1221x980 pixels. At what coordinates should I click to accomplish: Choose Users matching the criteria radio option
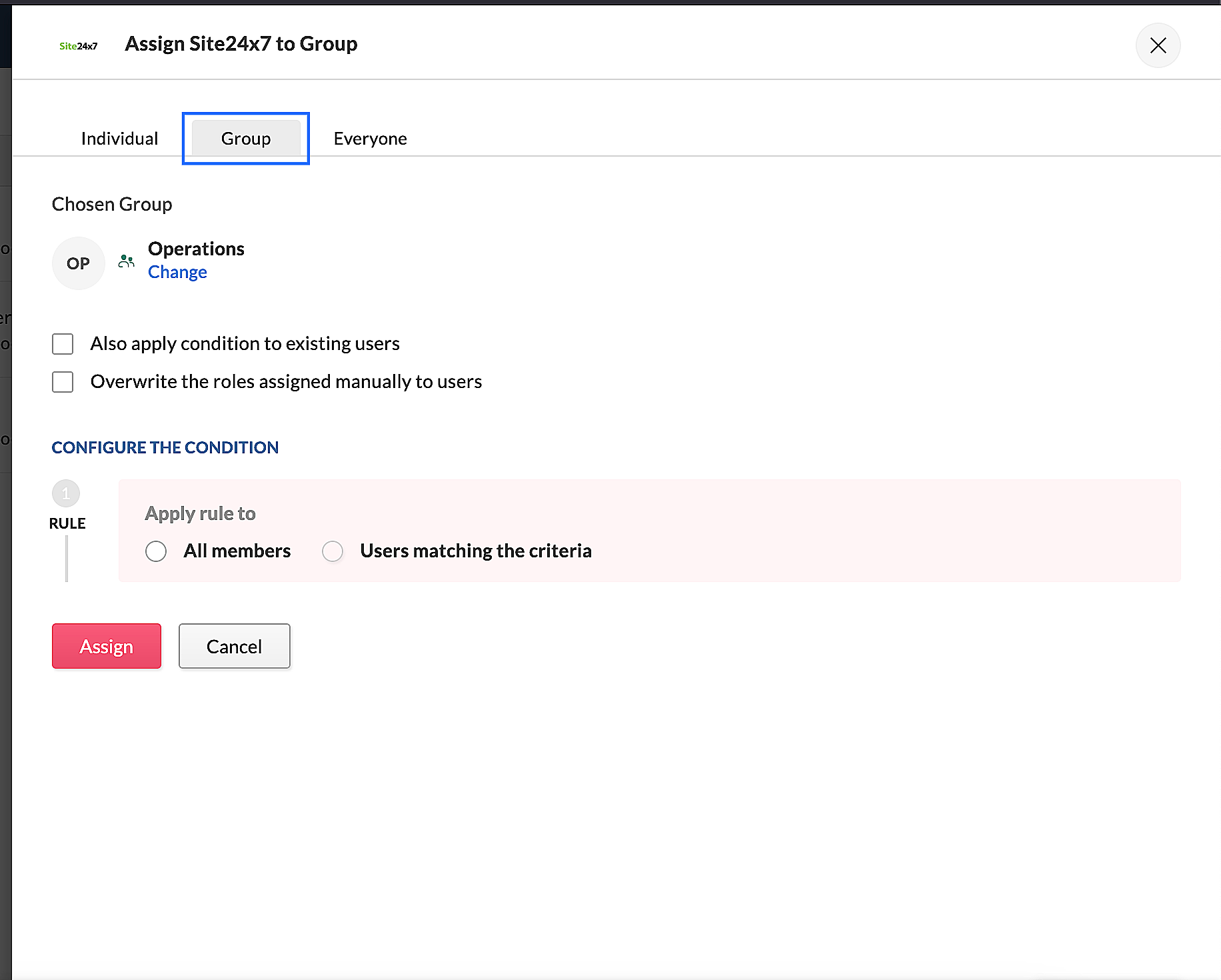click(333, 551)
